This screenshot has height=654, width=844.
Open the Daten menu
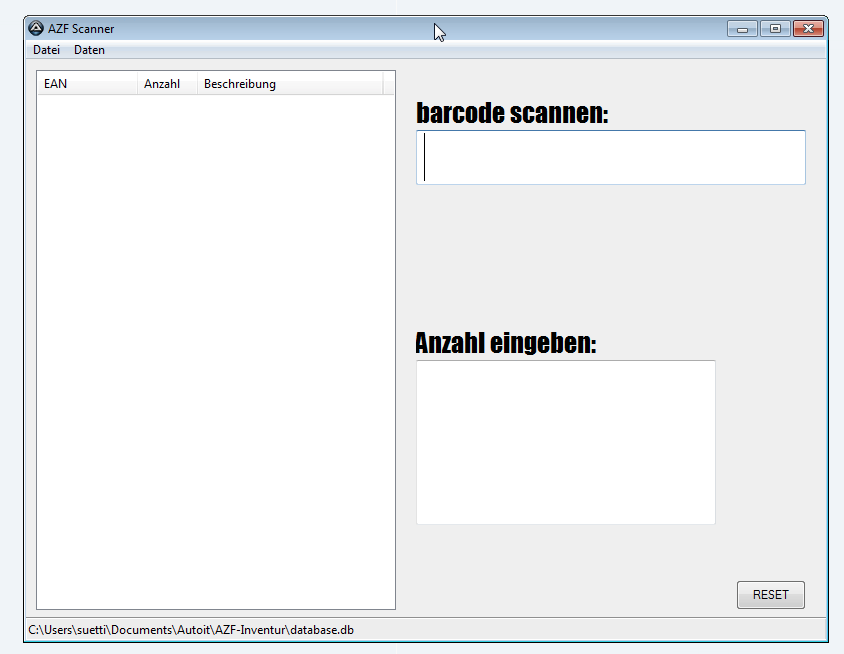(x=89, y=50)
